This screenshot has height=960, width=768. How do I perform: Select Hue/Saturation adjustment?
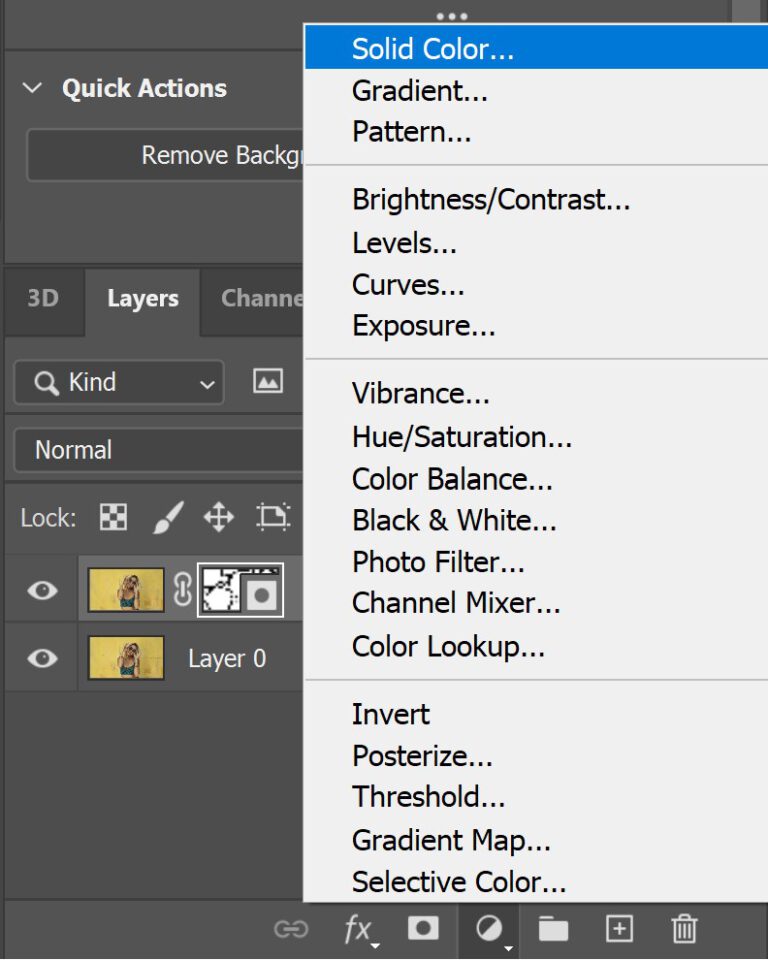pos(462,437)
